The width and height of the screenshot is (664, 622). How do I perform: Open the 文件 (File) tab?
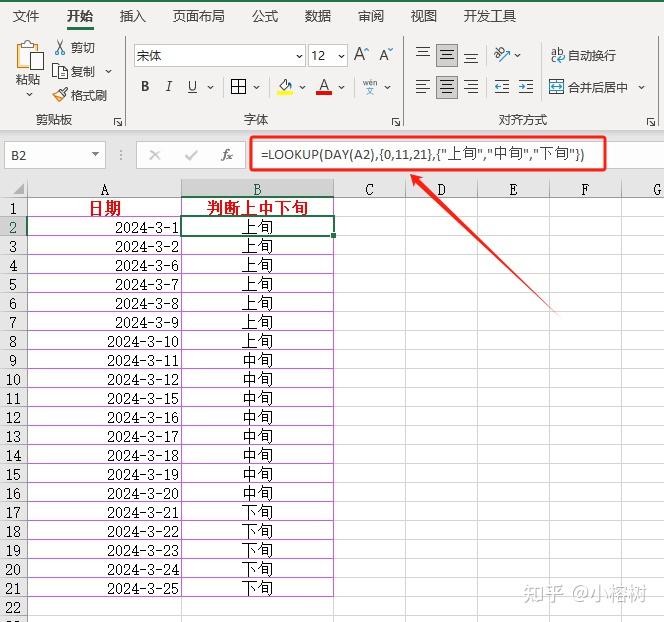26,16
